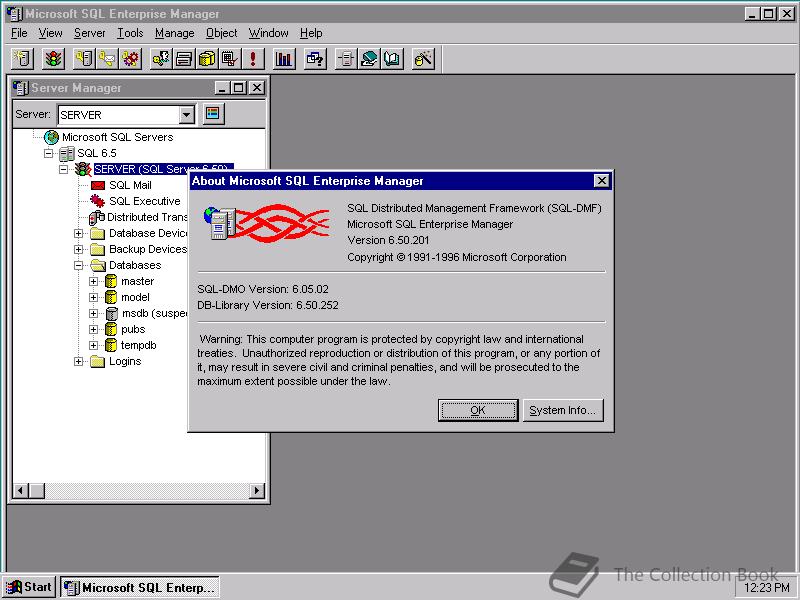The height and width of the screenshot is (600, 800).
Task: Click the SQL Mail configure toolbar icon
Action: coord(107,59)
